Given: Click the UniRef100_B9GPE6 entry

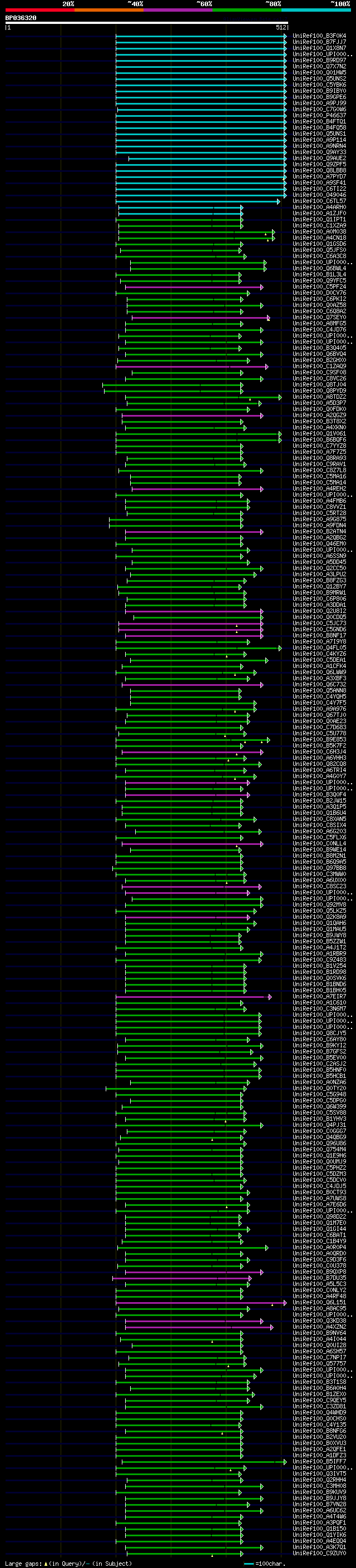Looking at the screenshot, I should (x=319, y=97).
